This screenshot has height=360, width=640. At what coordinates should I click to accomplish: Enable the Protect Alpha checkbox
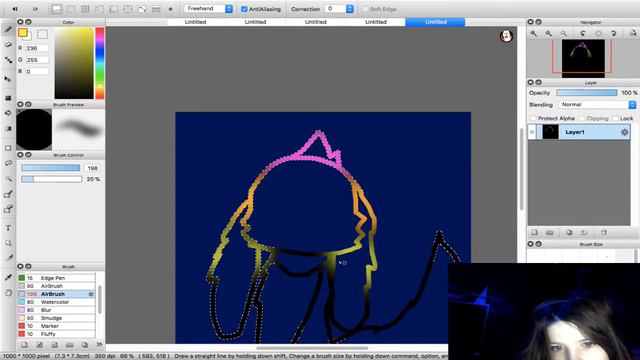point(533,118)
